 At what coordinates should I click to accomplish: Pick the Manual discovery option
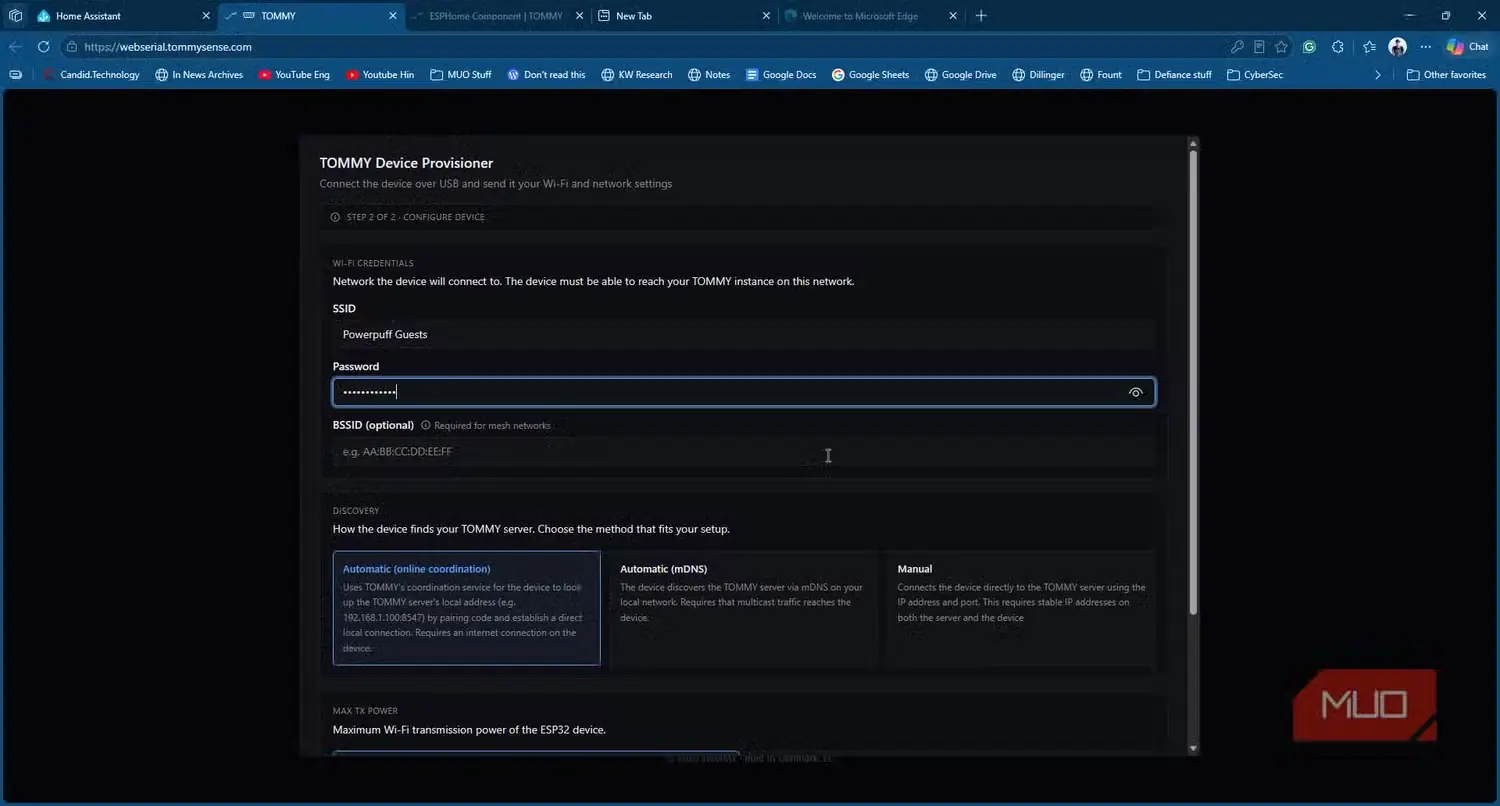[1021, 608]
